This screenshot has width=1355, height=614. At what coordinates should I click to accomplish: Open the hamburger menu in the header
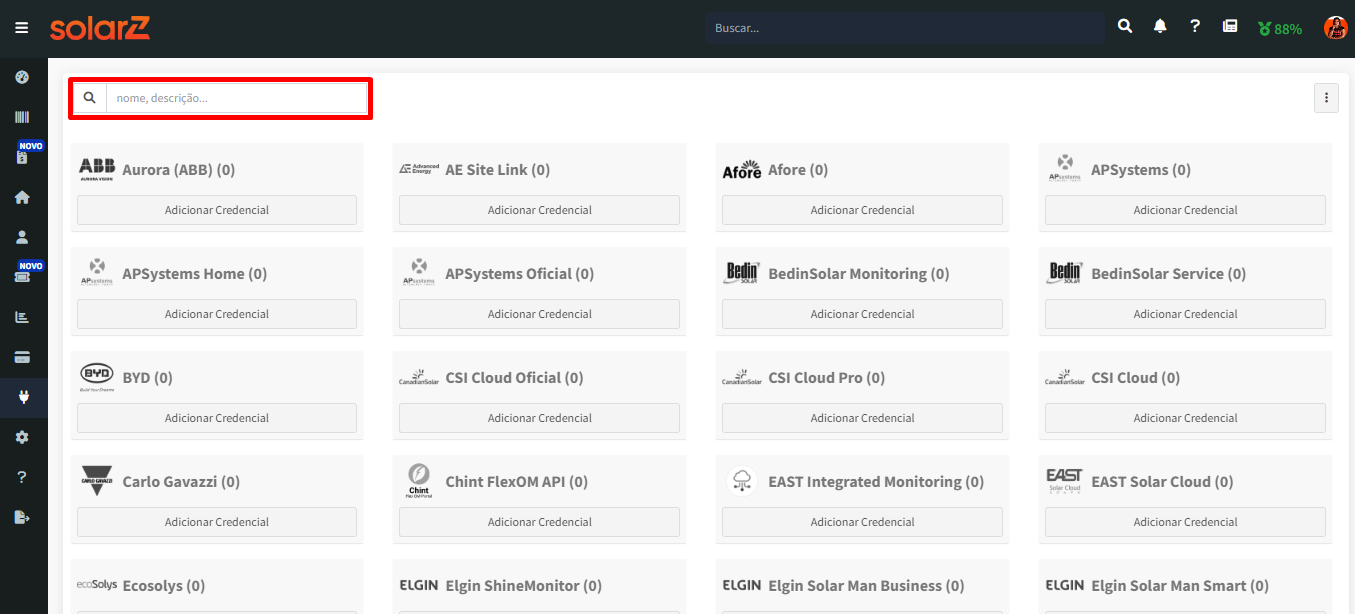click(22, 28)
